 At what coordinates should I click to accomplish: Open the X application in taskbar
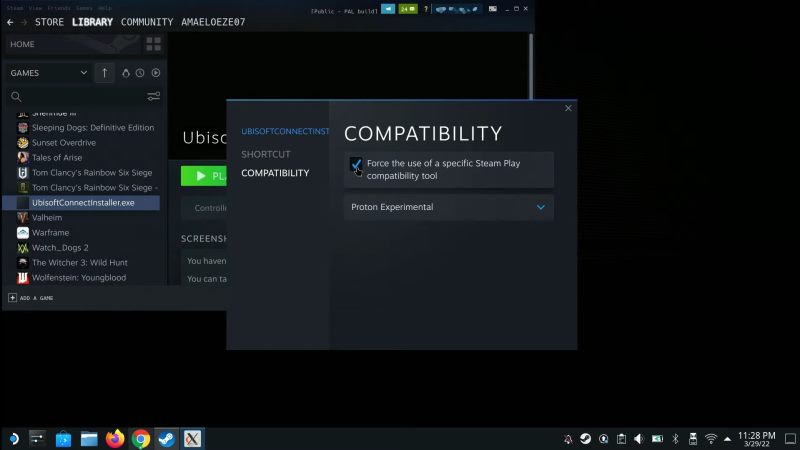pyautogui.click(x=192, y=439)
